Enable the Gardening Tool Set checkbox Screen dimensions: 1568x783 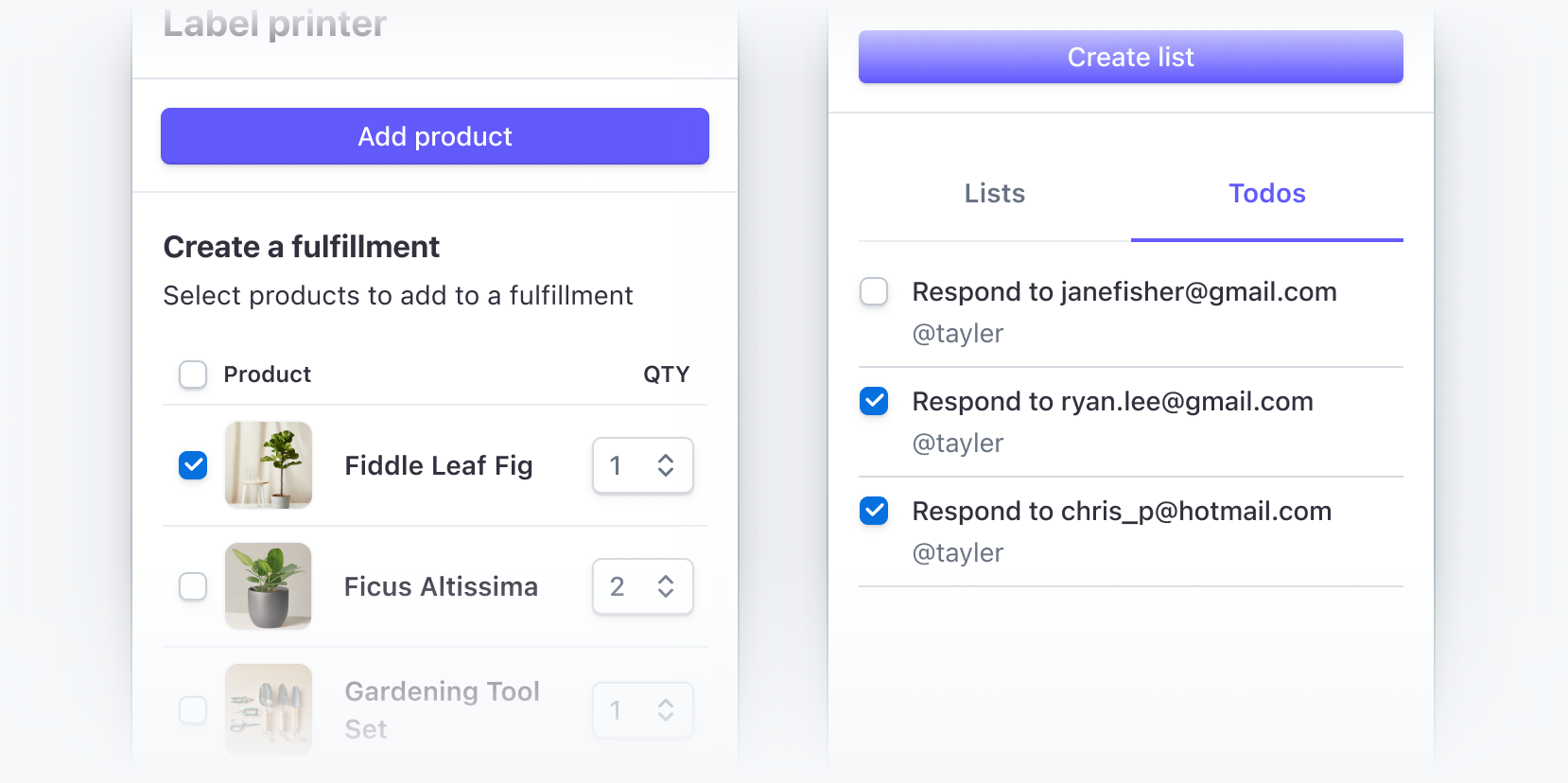(193, 709)
